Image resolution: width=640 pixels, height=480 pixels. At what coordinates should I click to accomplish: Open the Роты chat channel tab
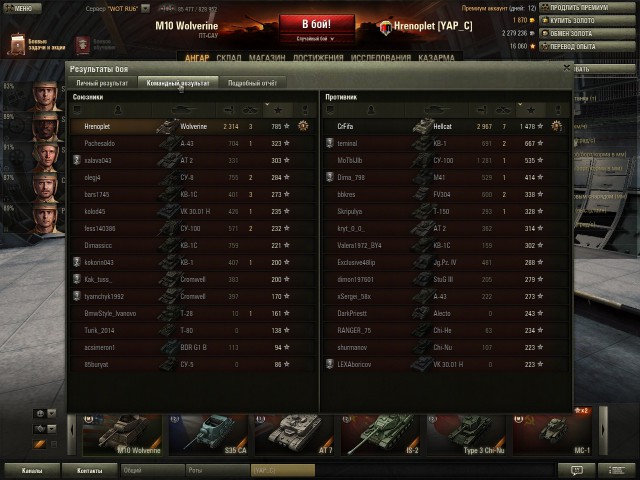click(217, 470)
